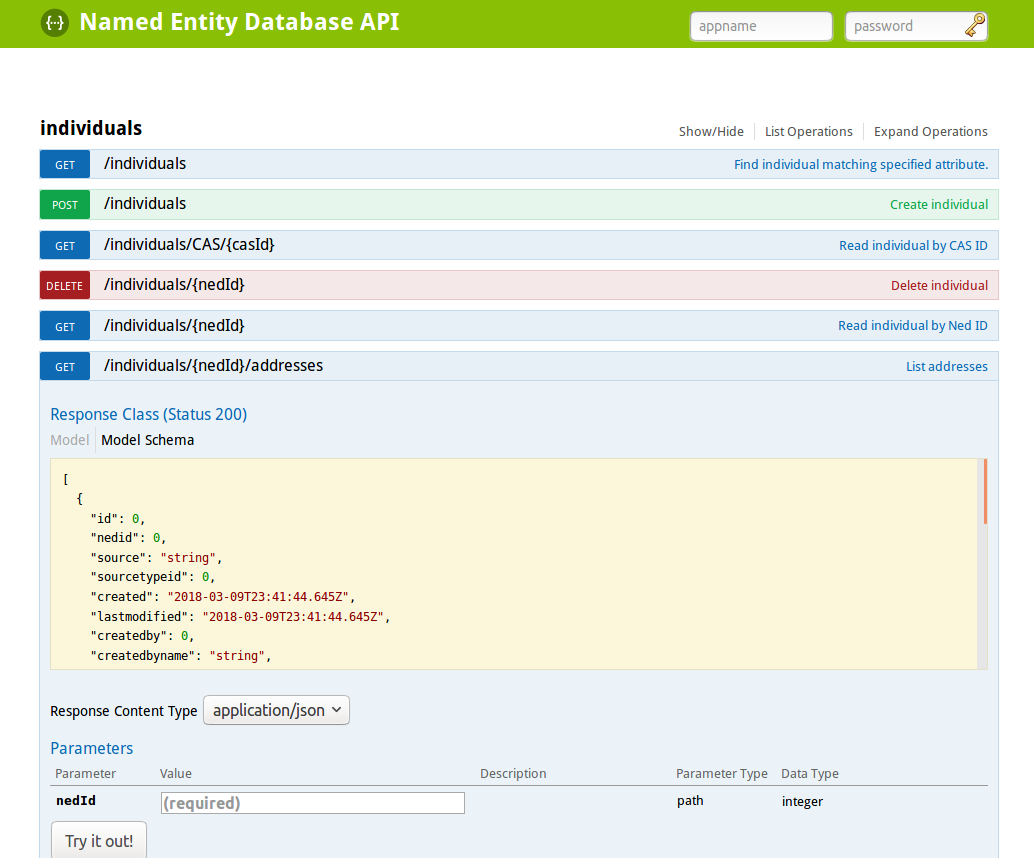This screenshot has height=858, width=1034.
Task: Click the Swagger logo icon in header
Action: (55, 23)
